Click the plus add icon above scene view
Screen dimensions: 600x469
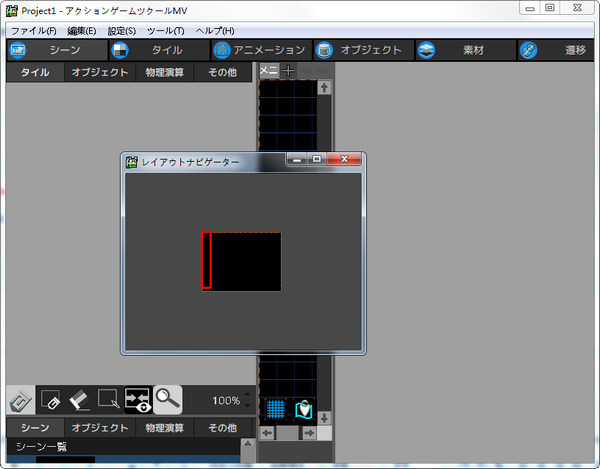coord(288,71)
